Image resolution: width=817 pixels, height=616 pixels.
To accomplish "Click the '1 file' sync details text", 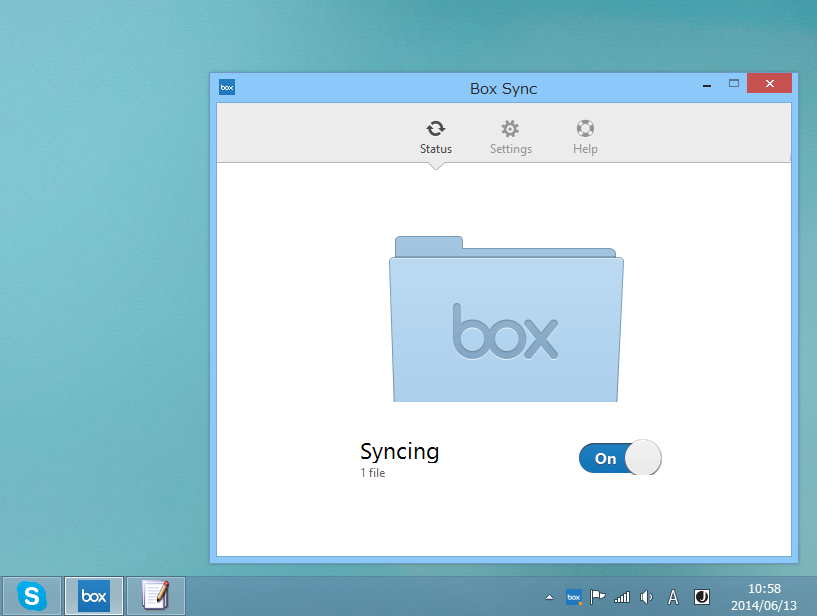I will pos(371,473).
